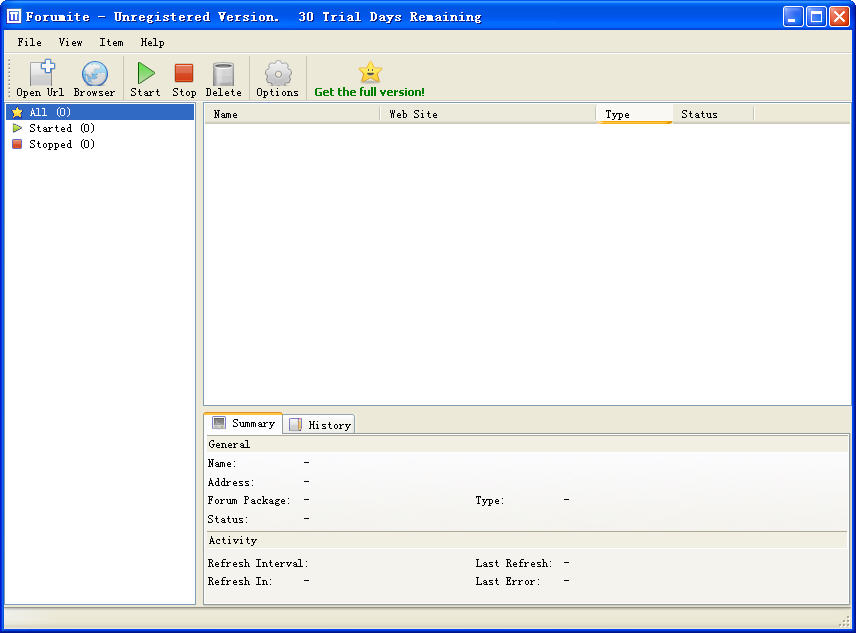
Task: Launch the Browser toolbar icon
Action: point(94,74)
